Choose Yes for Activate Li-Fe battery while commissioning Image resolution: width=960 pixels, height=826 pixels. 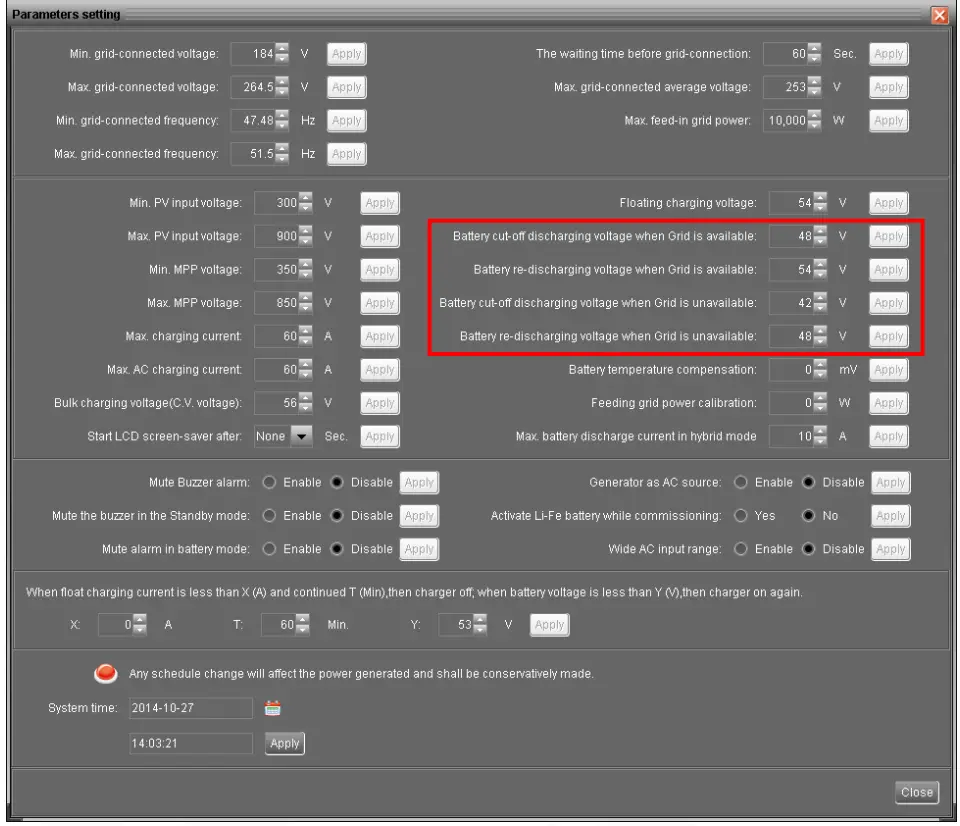(741, 516)
